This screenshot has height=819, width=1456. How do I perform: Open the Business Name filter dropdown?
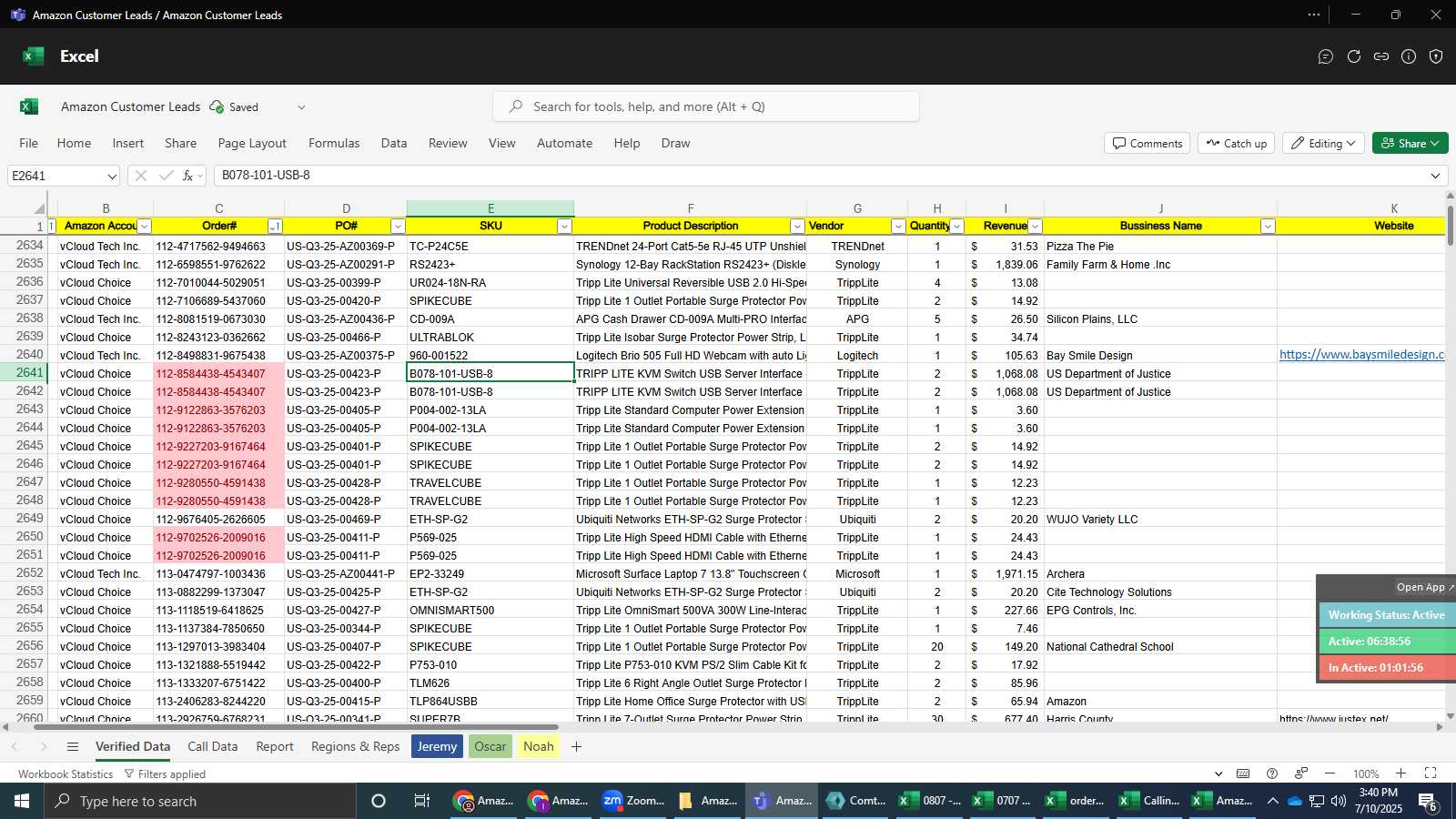[1268, 227]
